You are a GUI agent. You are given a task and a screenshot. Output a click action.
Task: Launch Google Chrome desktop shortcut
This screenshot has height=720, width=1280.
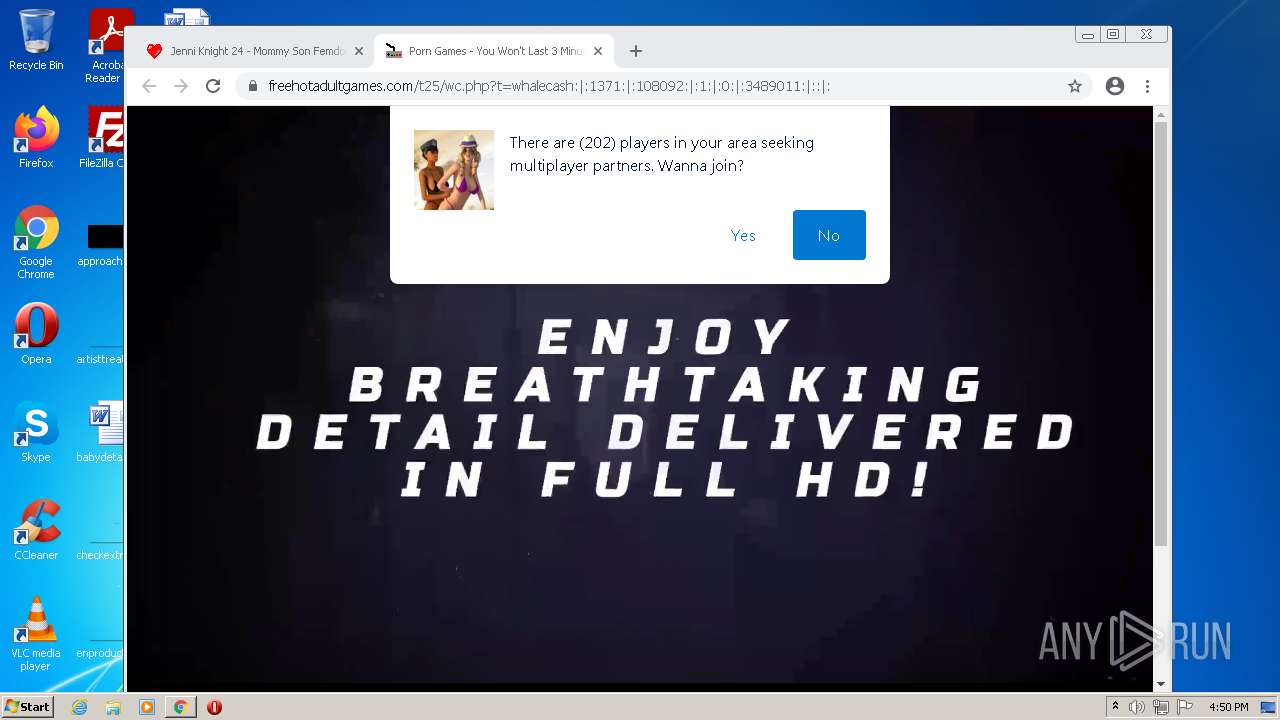[x=36, y=243]
